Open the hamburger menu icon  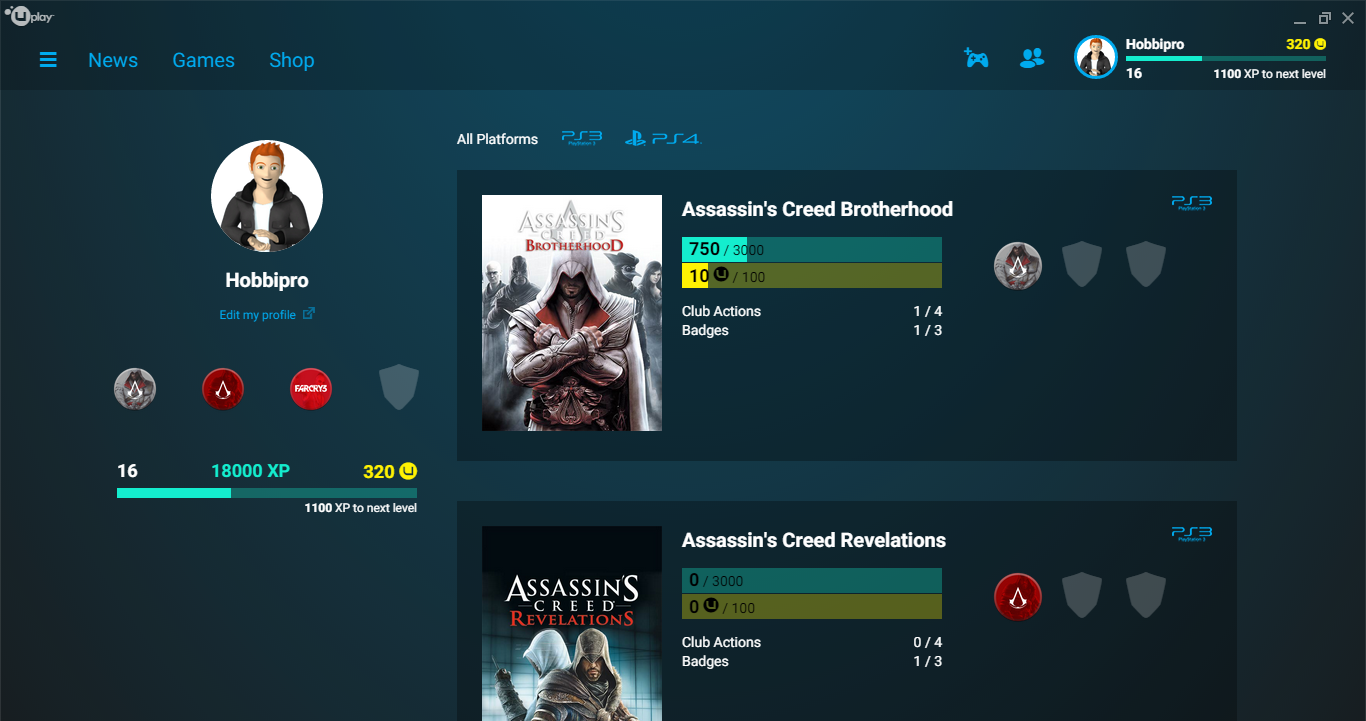pos(48,60)
